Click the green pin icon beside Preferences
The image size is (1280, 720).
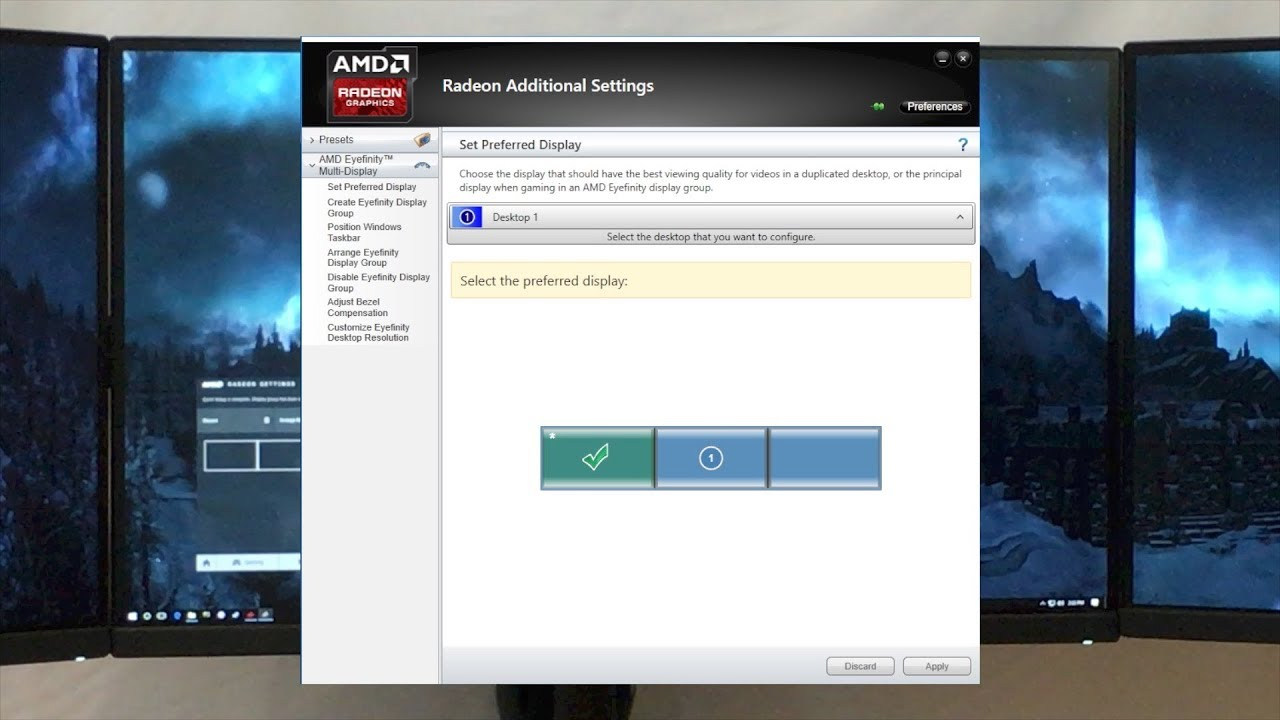[x=878, y=107]
